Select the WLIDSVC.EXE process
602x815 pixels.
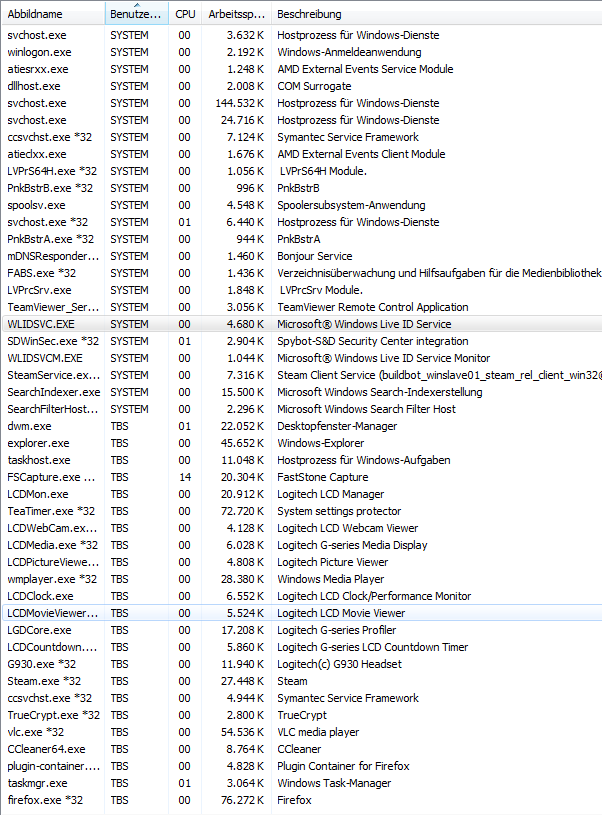tap(302, 324)
